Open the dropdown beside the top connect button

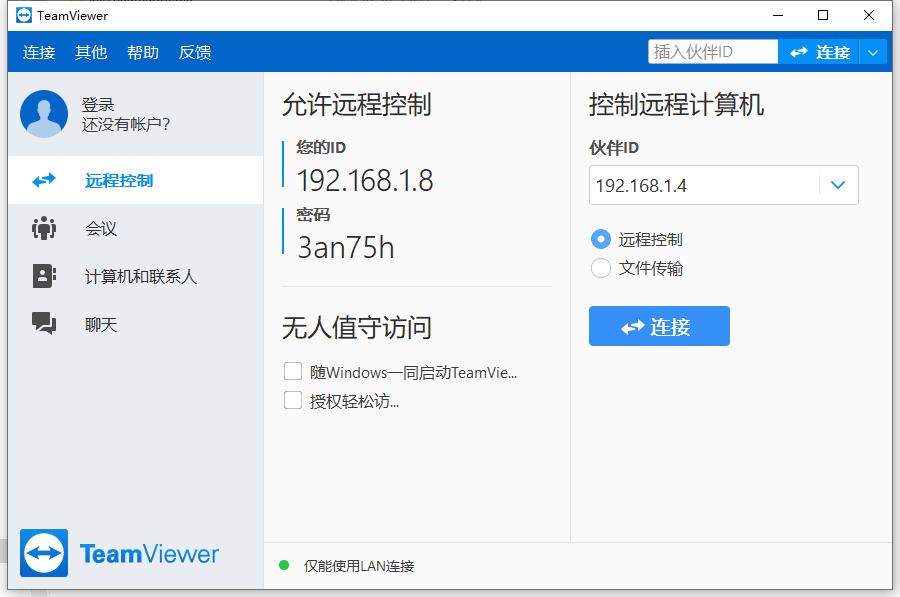(x=874, y=52)
